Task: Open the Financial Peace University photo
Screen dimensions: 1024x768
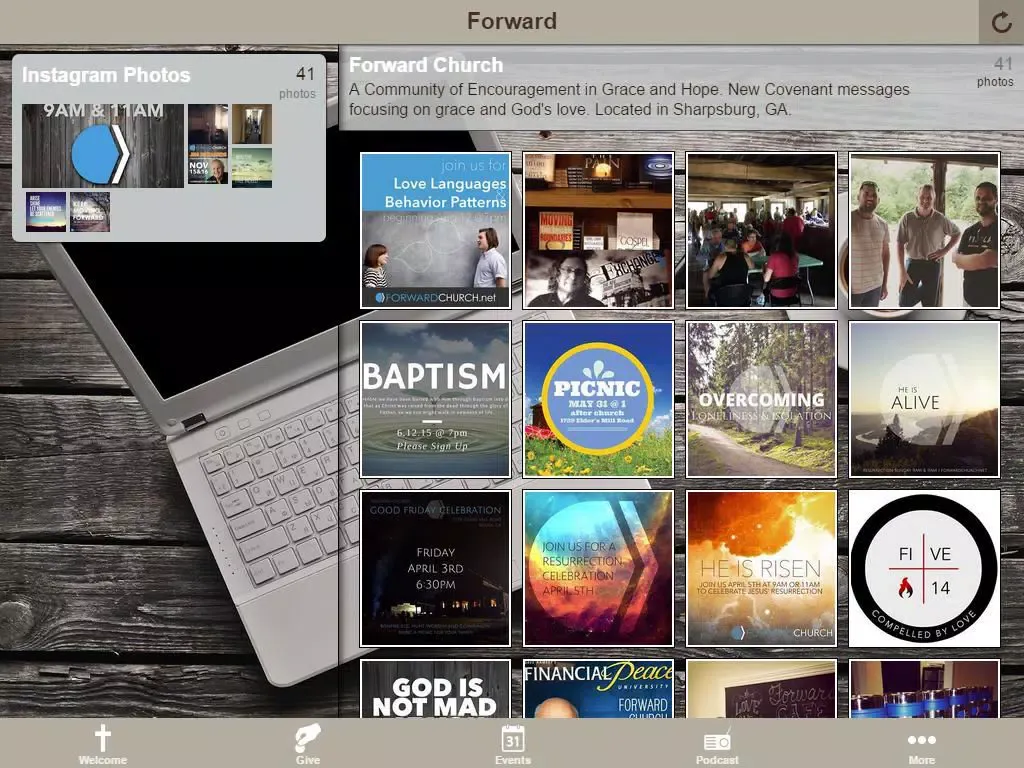Action: click(x=598, y=688)
